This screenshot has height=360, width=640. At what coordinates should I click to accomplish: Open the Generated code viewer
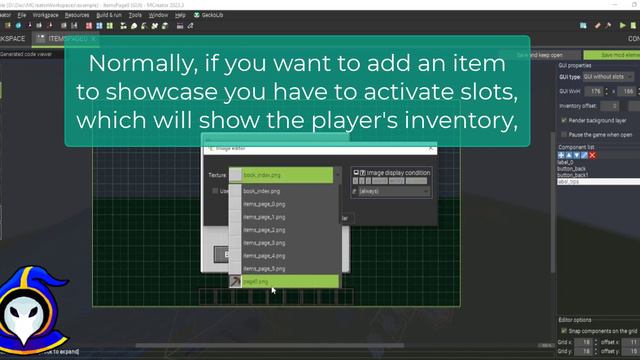(x=26, y=54)
